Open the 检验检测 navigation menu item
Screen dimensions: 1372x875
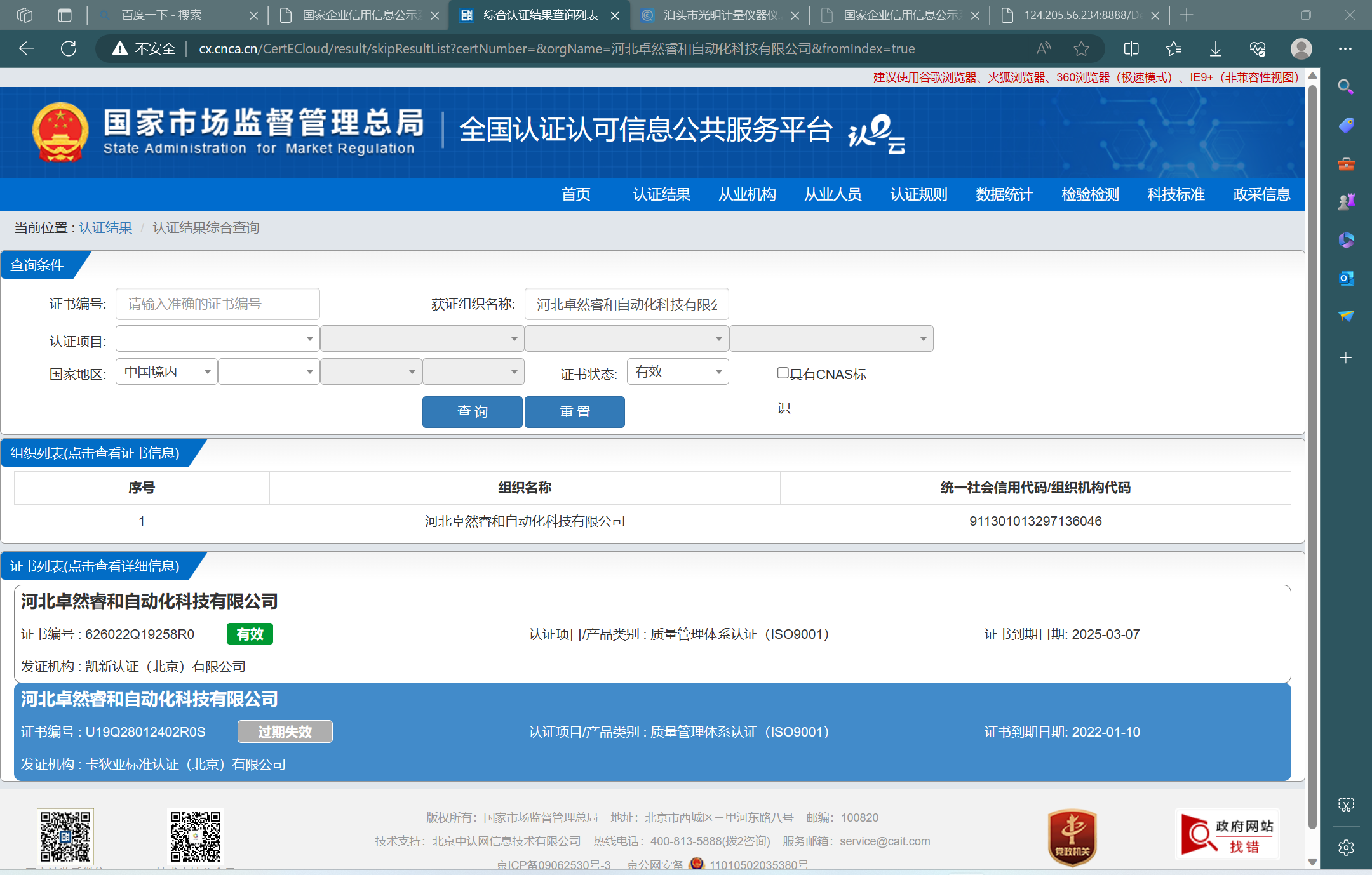[x=1090, y=194]
